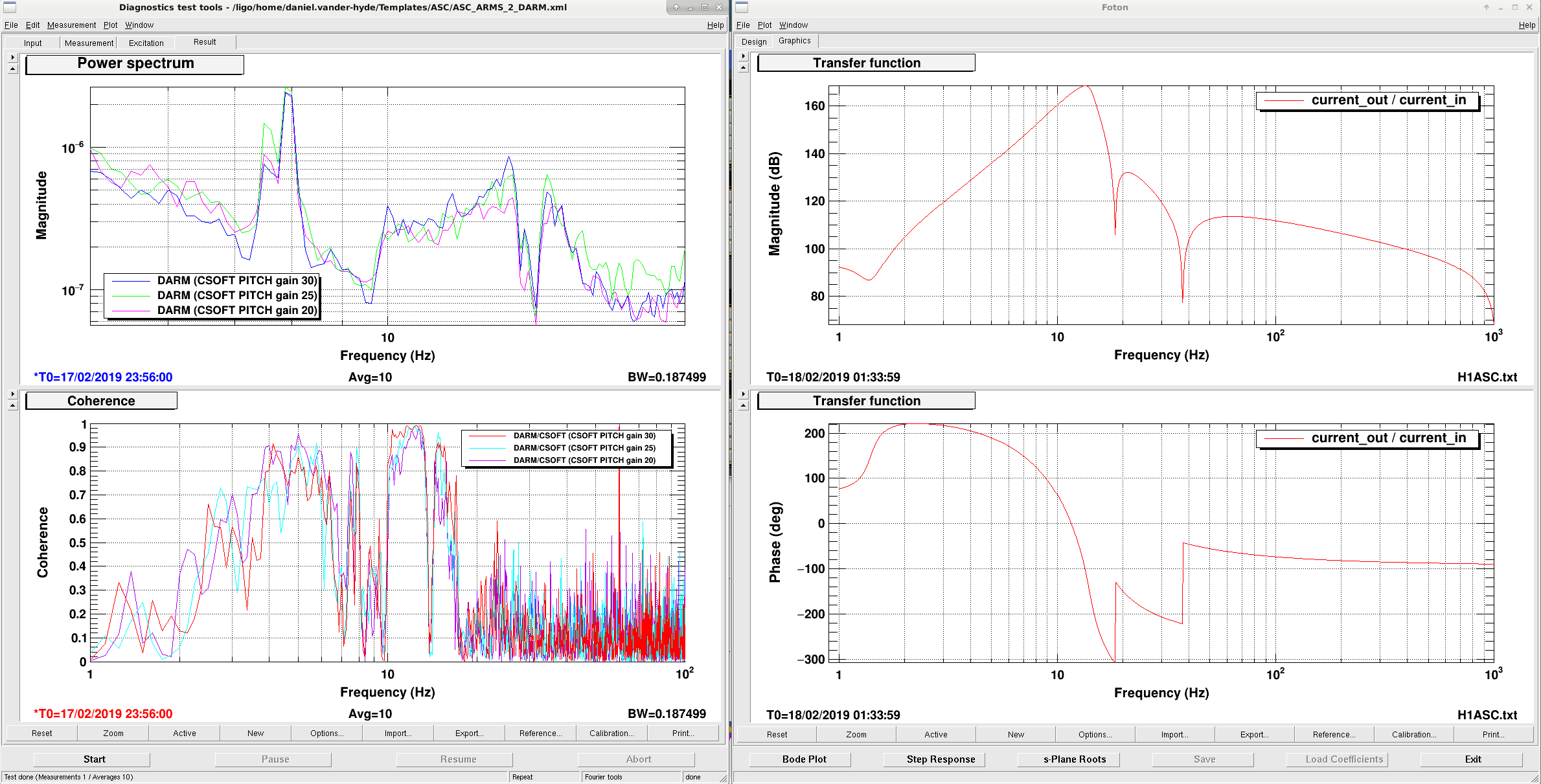Open the Foton window menu icon in title bar

pyautogui.click(x=742, y=7)
